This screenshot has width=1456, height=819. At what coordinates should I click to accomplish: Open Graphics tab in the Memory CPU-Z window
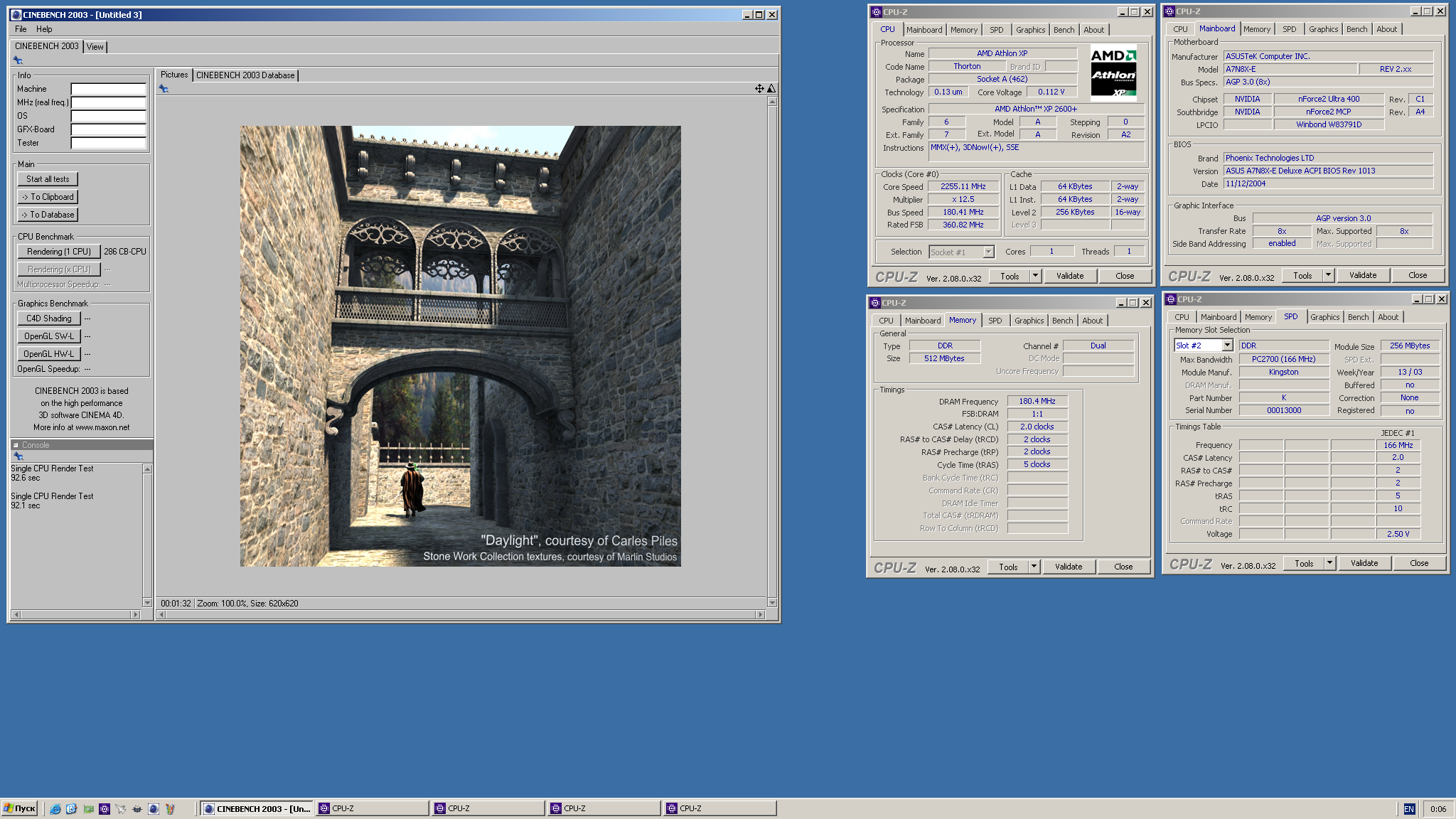(x=1029, y=321)
